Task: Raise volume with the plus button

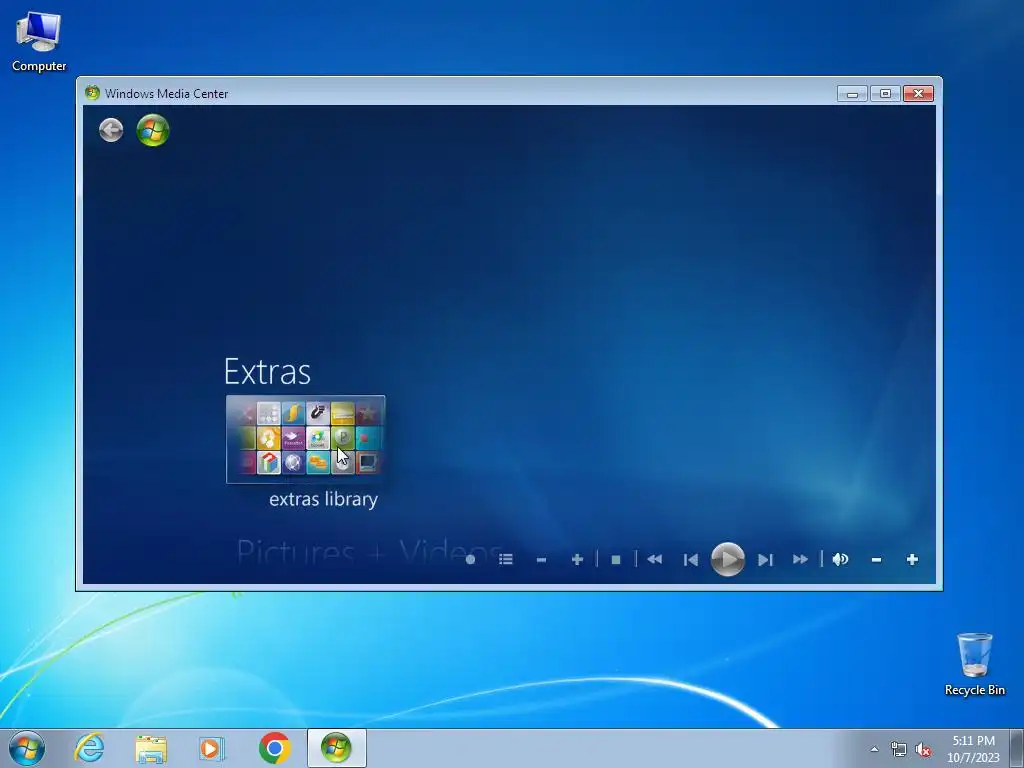Action: pos(912,560)
